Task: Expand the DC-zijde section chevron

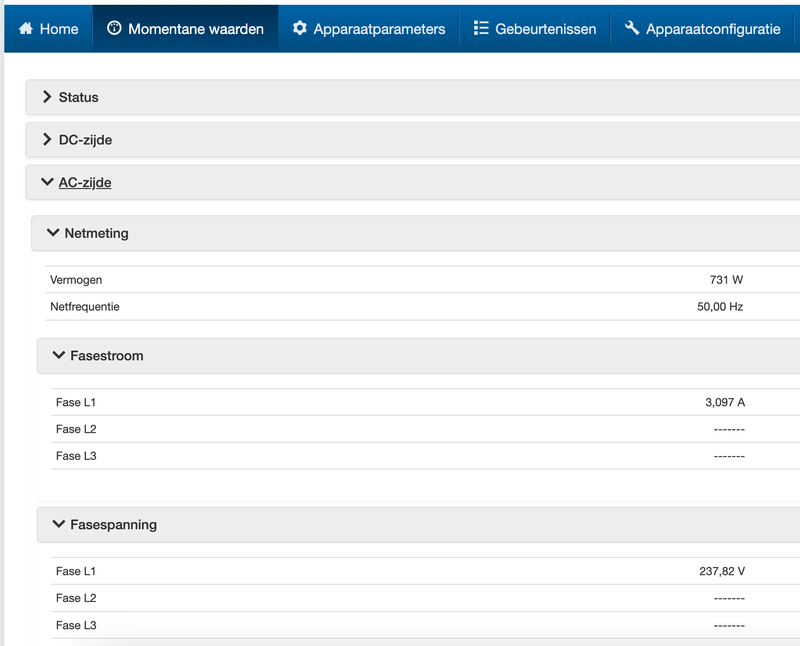Action: pos(46,140)
